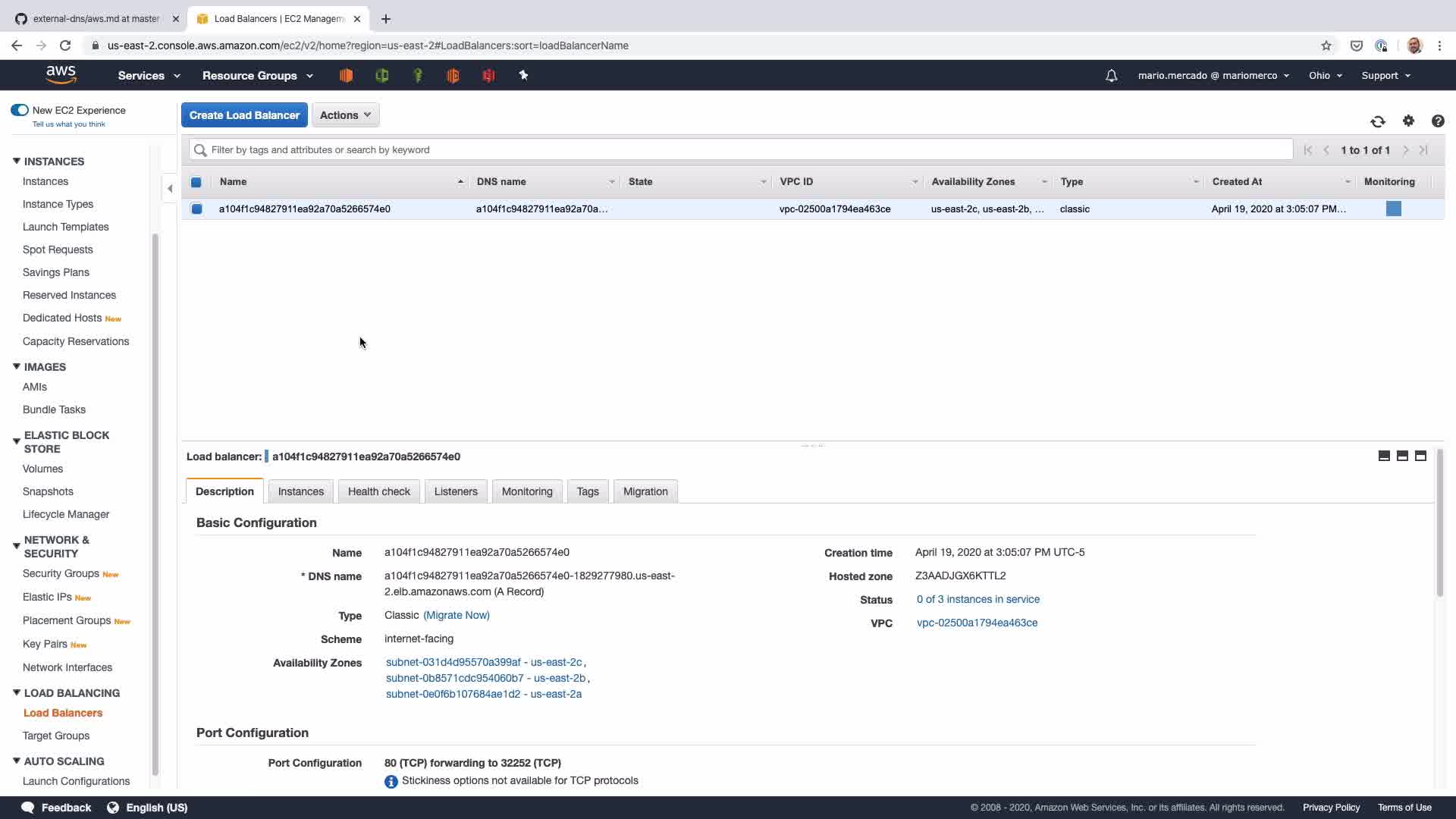The width and height of the screenshot is (1456, 819).
Task: Click the Create Load Balancer button
Action: tap(244, 115)
